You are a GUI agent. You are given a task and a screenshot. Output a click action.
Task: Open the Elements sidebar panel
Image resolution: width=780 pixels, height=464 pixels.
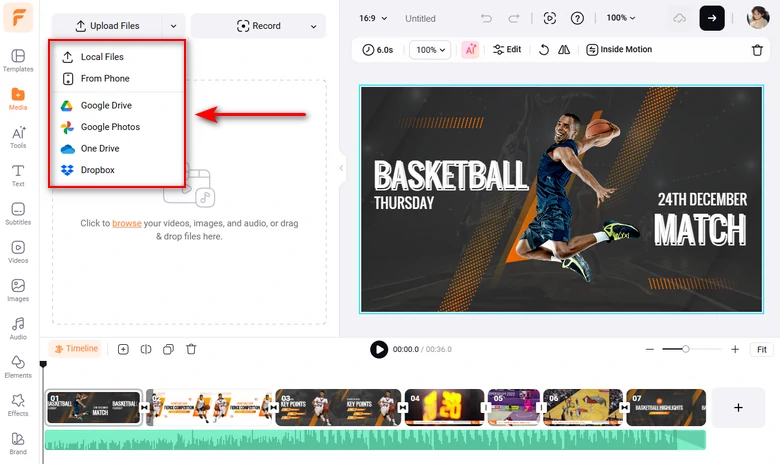click(x=18, y=367)
